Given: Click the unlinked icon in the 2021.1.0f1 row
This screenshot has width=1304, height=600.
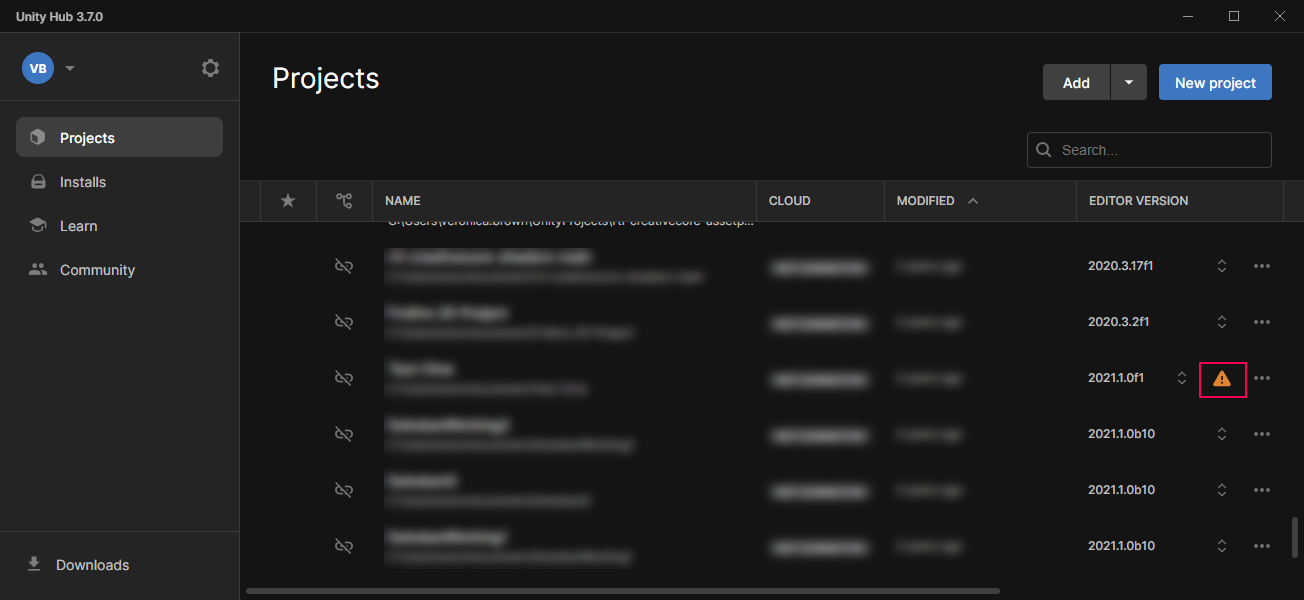Looking at the screenshot, I should [343, 378].
